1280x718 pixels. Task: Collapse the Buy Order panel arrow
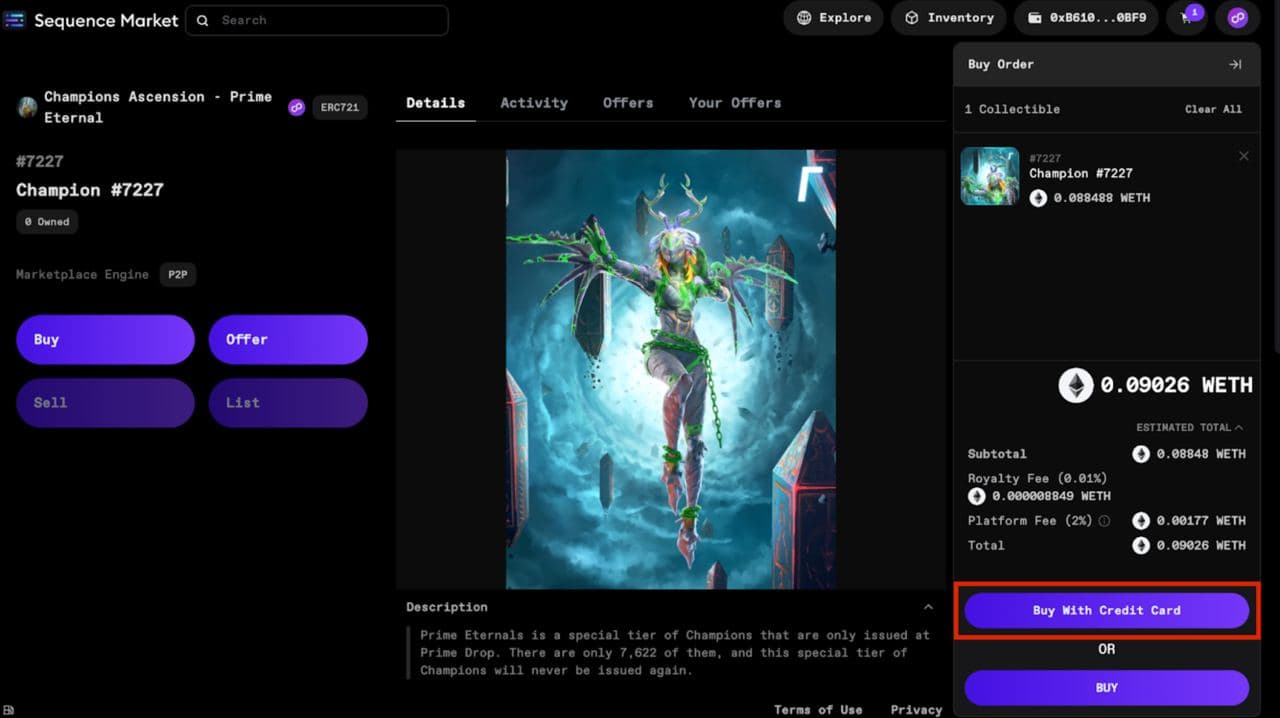pyautogui.click(x=1234, y=64)
